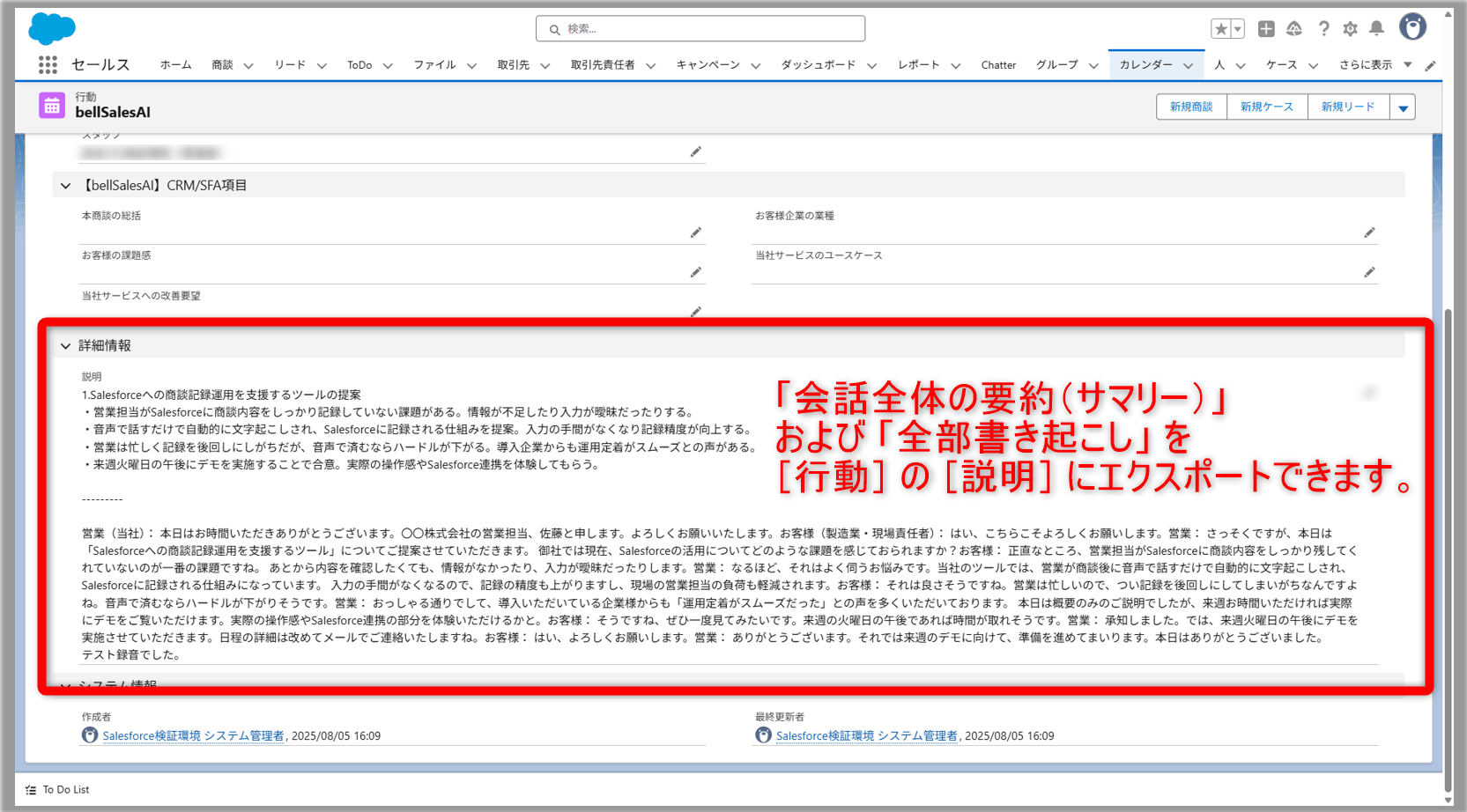Image resolution: width=1467 pixels, height=812 pixels.
Task: Go to the Chatter tab
Action: 998,65
